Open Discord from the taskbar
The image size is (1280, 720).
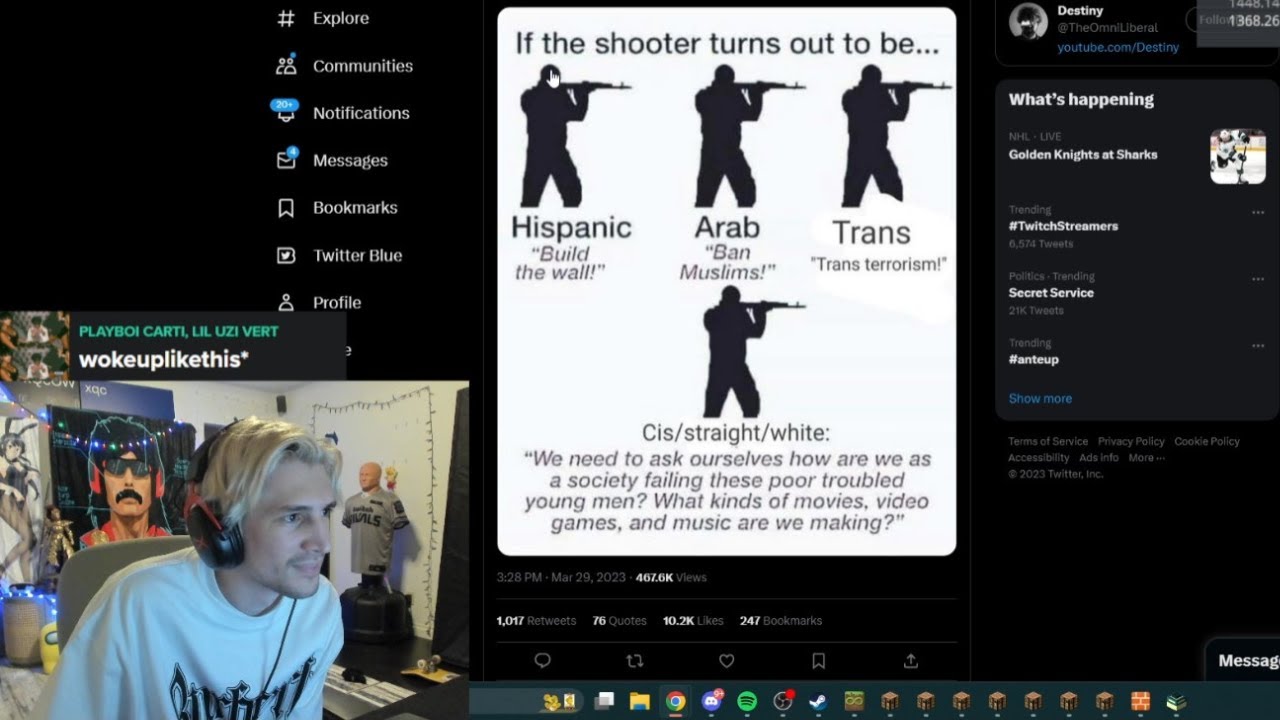[712, 701]
